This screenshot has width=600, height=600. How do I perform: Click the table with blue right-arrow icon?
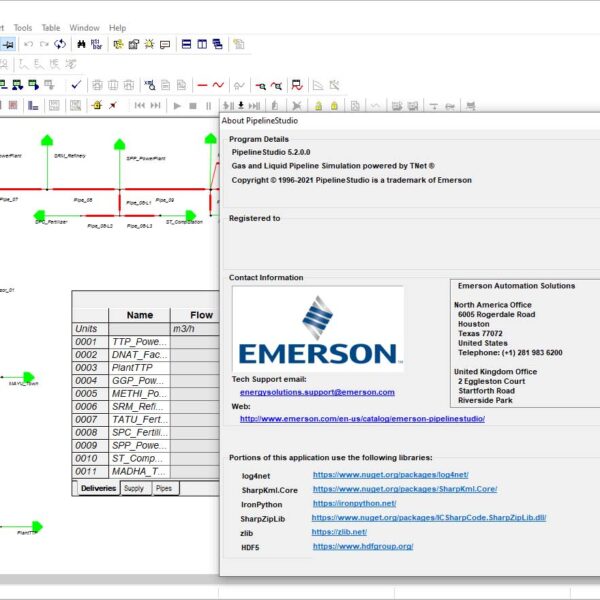coord(33,85)
